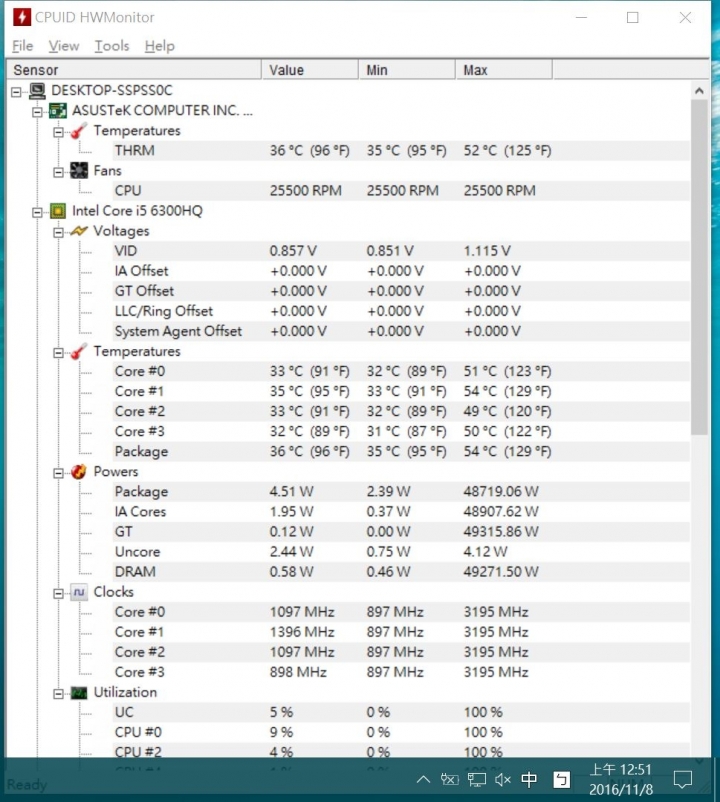
Task: Collapse the CPU Temperatures group
Action: 58,353
